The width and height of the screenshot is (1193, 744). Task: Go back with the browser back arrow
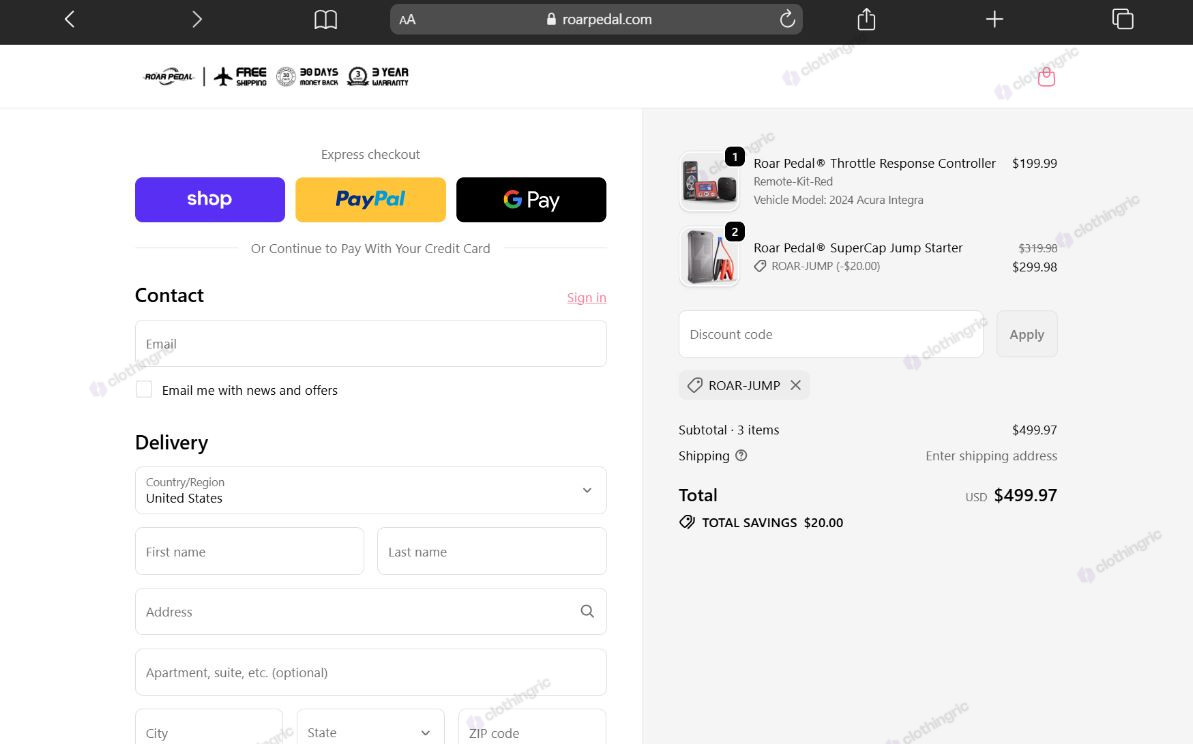tap(69, 19)
